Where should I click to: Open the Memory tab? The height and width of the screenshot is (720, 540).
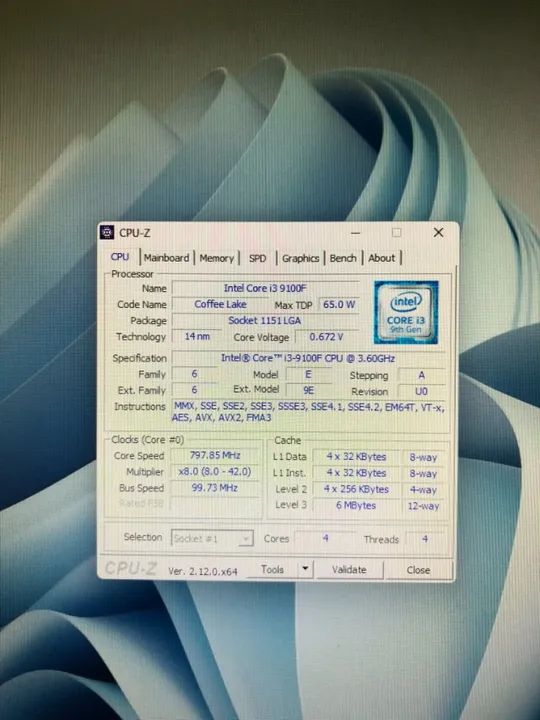tap(217, 259)
